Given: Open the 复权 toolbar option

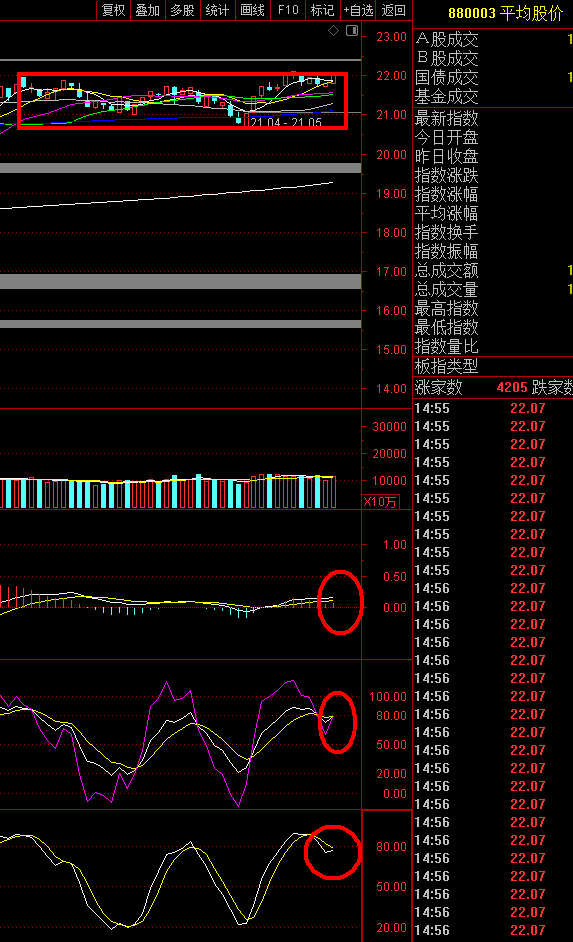Looking at the screenshot, I should point(114,10).
